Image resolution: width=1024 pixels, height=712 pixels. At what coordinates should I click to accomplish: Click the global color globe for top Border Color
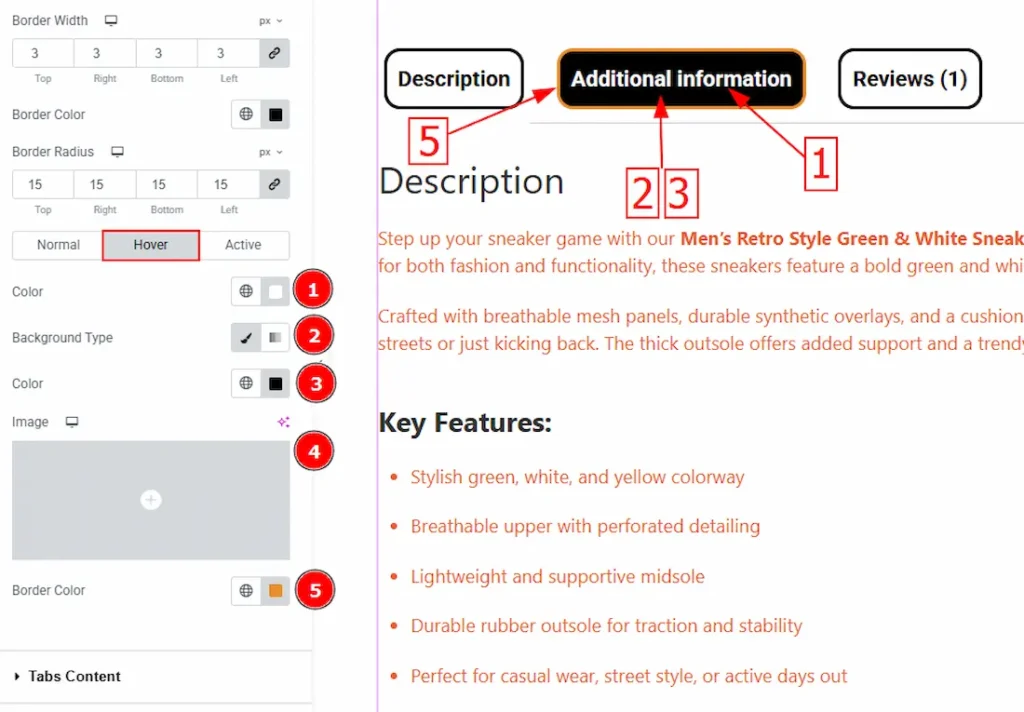pyautogui.click(x=246, y=115)
